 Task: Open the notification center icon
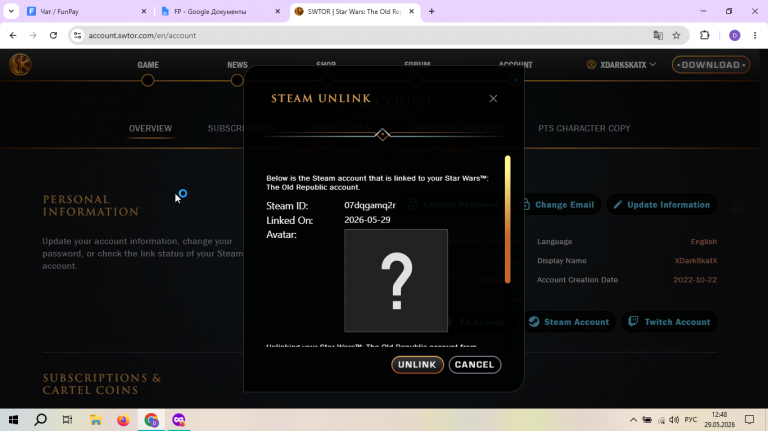coord(749,420)
